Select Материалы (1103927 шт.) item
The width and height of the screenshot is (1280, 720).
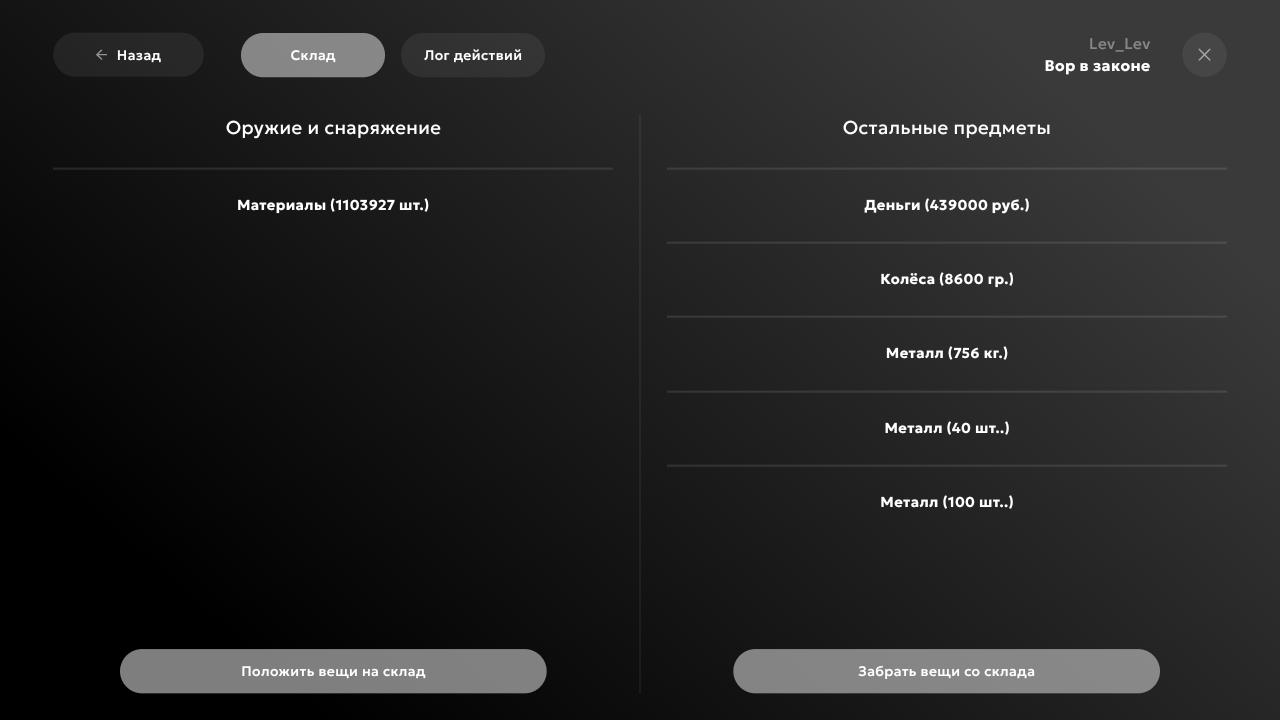(333, 205)
